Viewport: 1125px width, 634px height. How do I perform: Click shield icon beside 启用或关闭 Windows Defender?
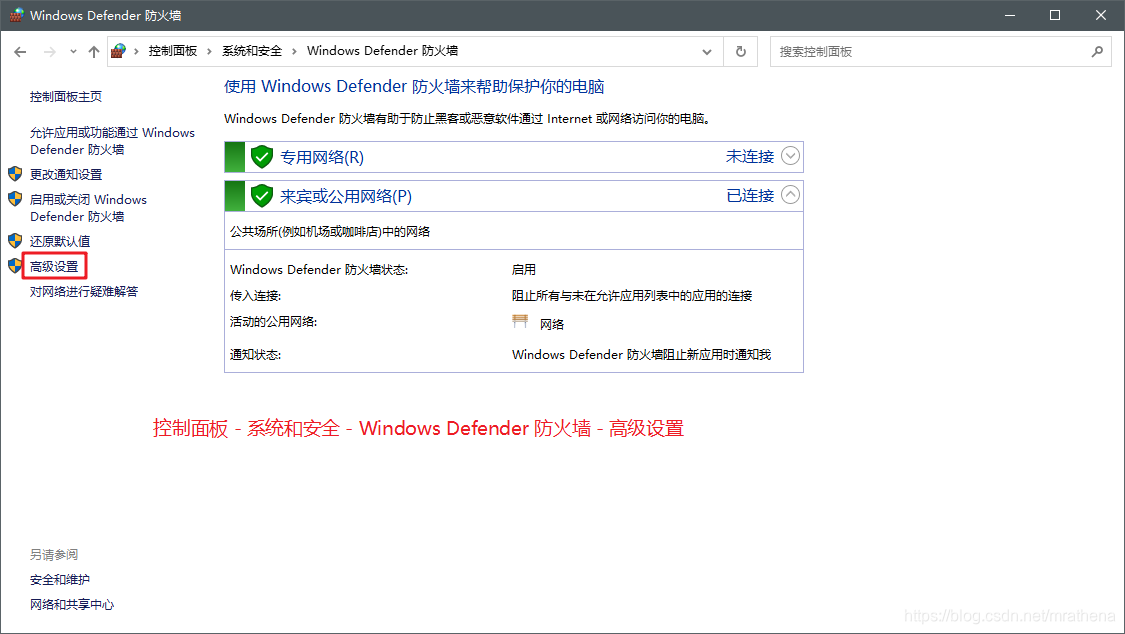[15, 199]
